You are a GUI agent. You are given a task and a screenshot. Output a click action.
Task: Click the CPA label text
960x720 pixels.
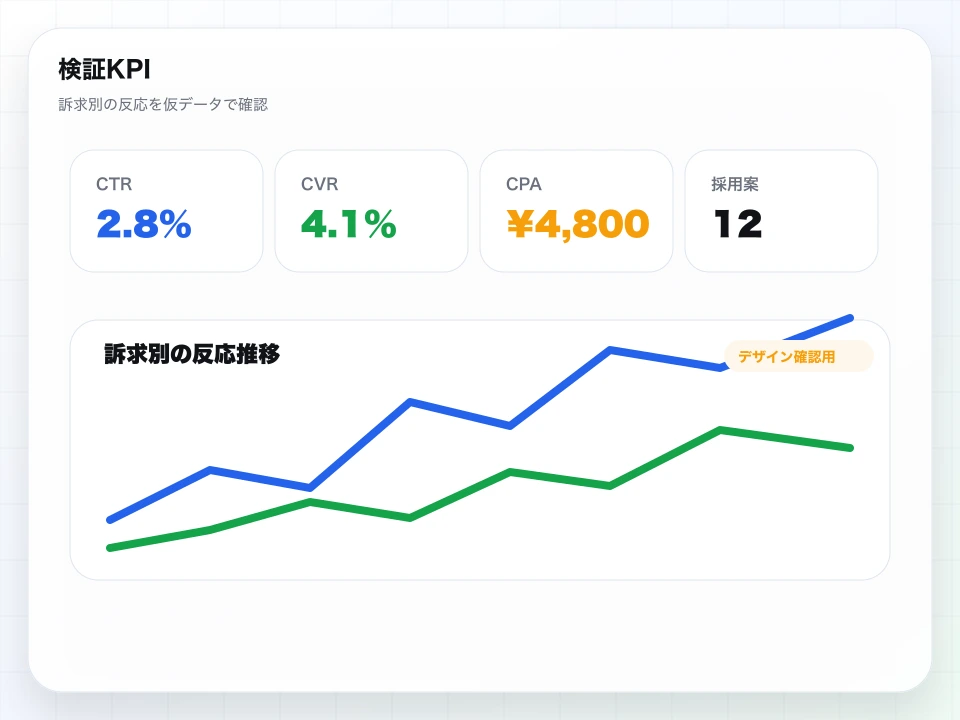point(523,184)
